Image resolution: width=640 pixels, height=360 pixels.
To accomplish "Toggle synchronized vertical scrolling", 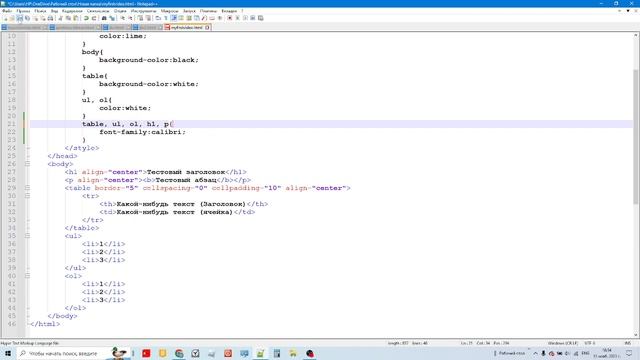I will (x=140, y=18).
